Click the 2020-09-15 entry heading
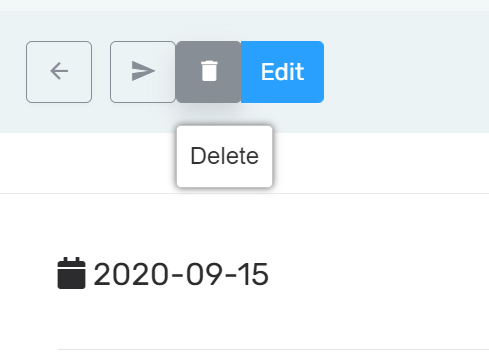Image resolution: width=489 pixels, height=361 pixels. pyautogui.click(x=181, y=274)
